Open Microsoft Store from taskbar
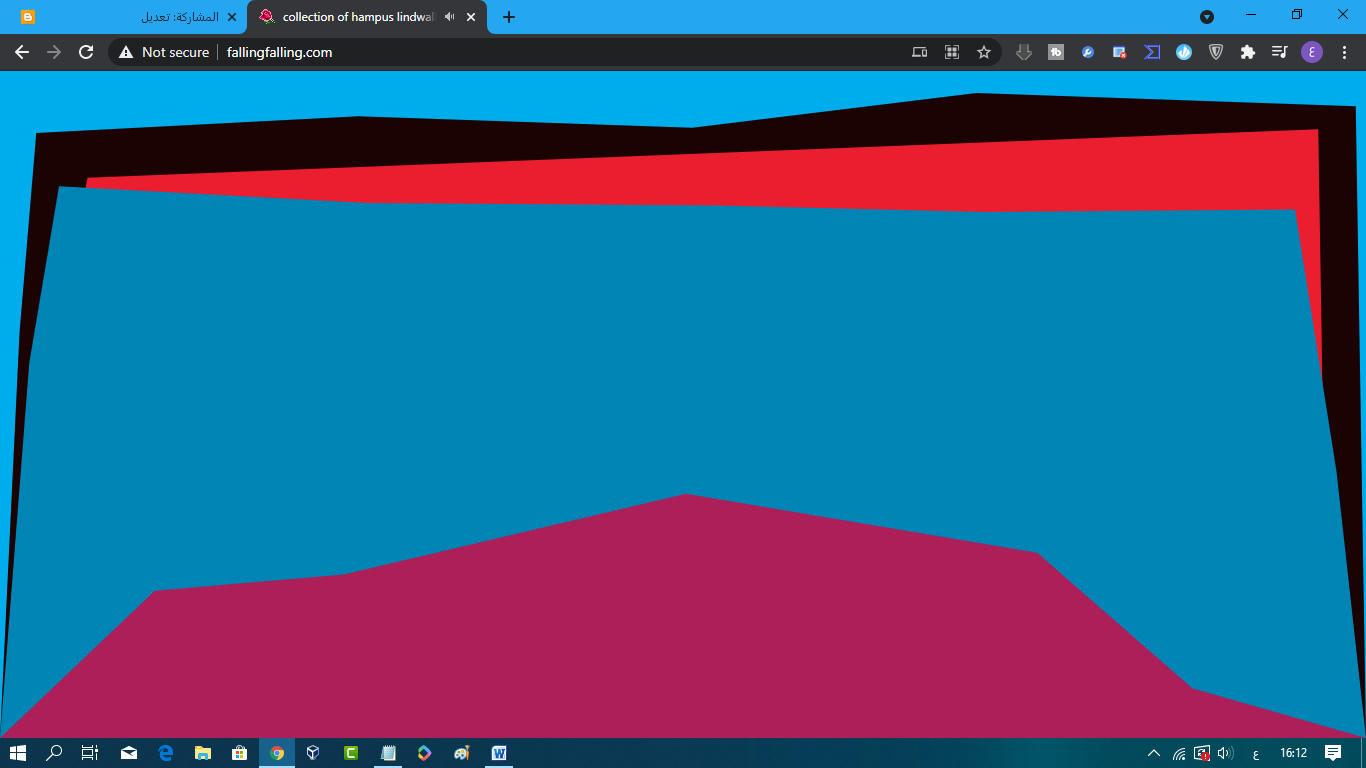 click(x=240, y=753)
